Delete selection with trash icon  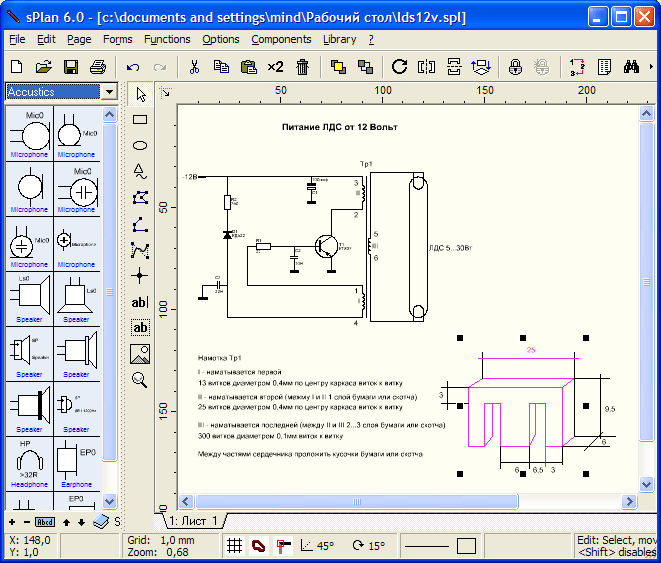302,67
